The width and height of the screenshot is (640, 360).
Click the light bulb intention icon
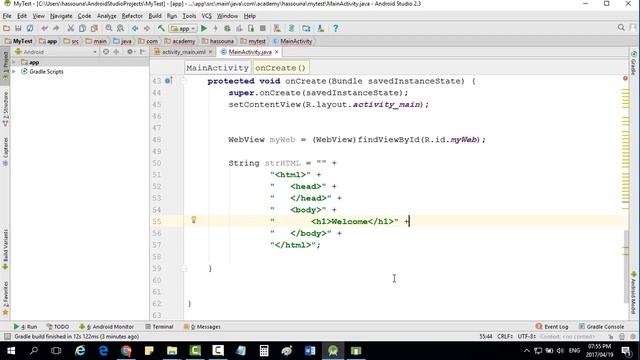tap(194, 220)
